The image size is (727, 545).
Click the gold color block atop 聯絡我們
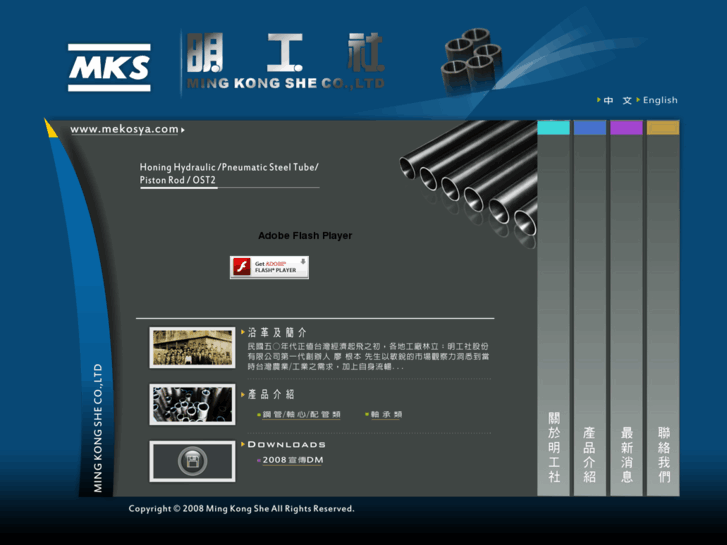tap(663, 128)
